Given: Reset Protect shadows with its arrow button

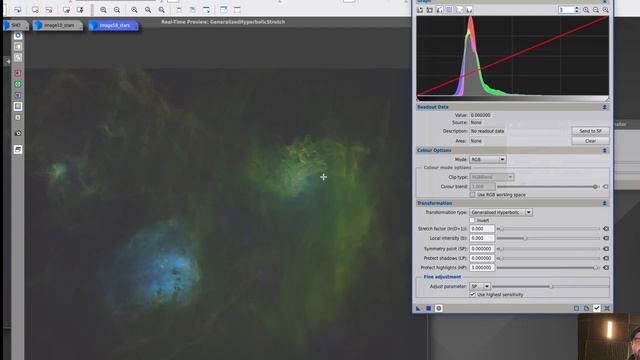Looking at the screenshot, I should click(606, 258).
